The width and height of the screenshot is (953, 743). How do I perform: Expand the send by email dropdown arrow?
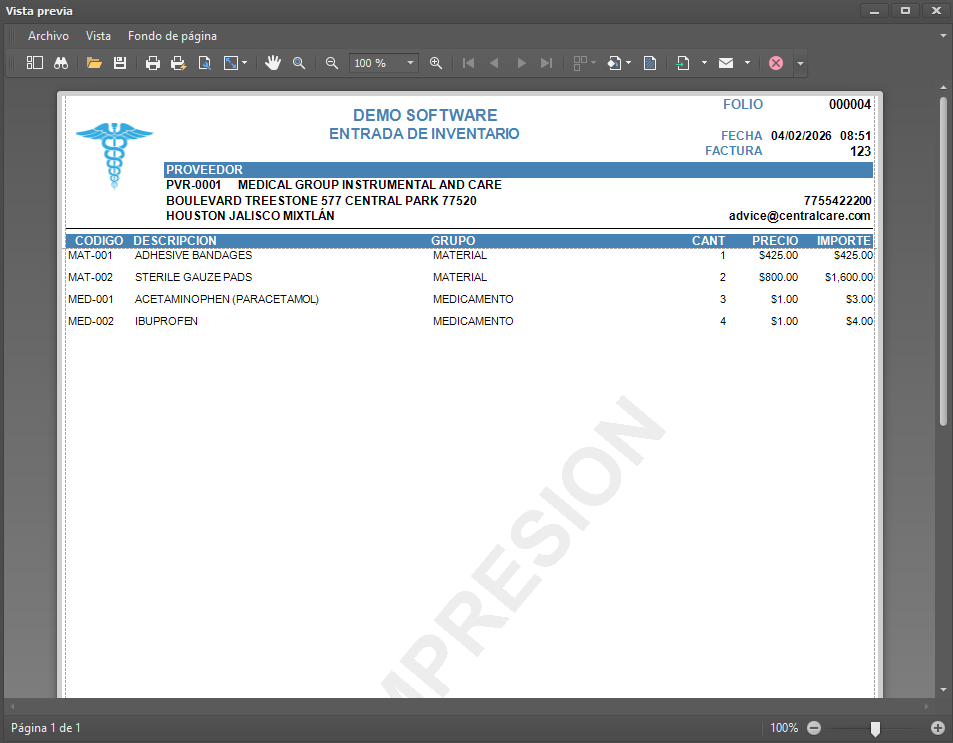(747, 63)
